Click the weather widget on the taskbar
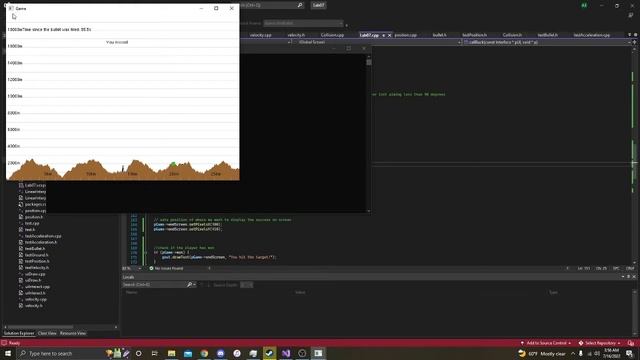The image size is (640, 360). 542,353
